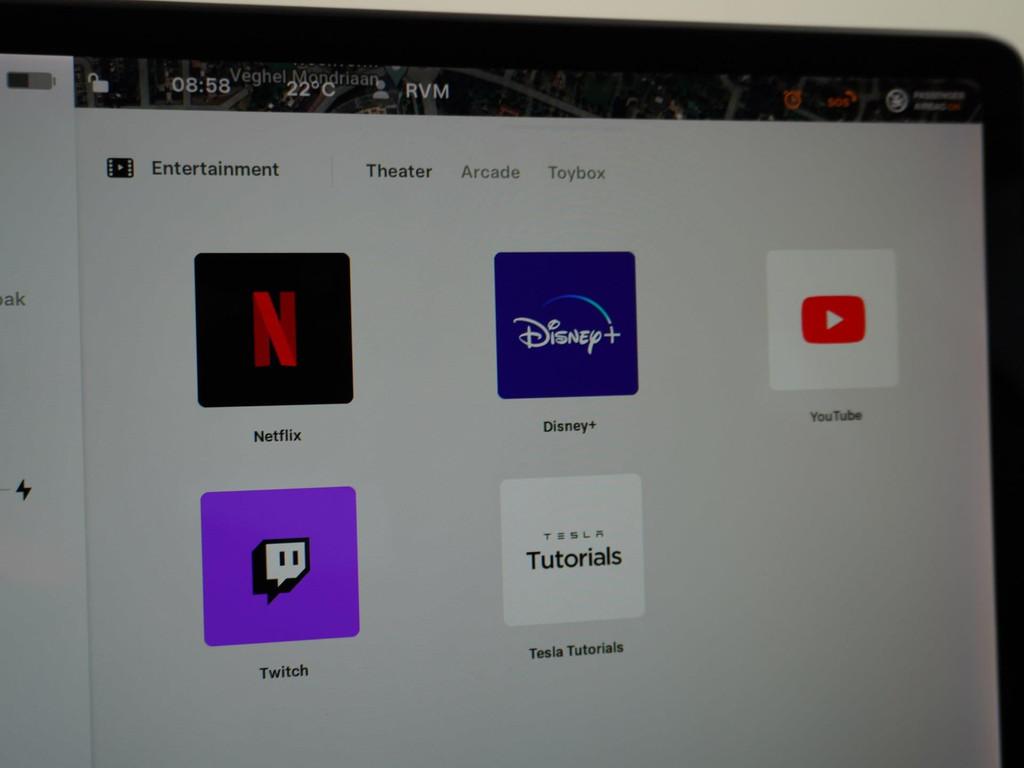The width and height of the screenshot is (1024, 768).
Task: Switch to the Theater tab
Action: (399, 171)
